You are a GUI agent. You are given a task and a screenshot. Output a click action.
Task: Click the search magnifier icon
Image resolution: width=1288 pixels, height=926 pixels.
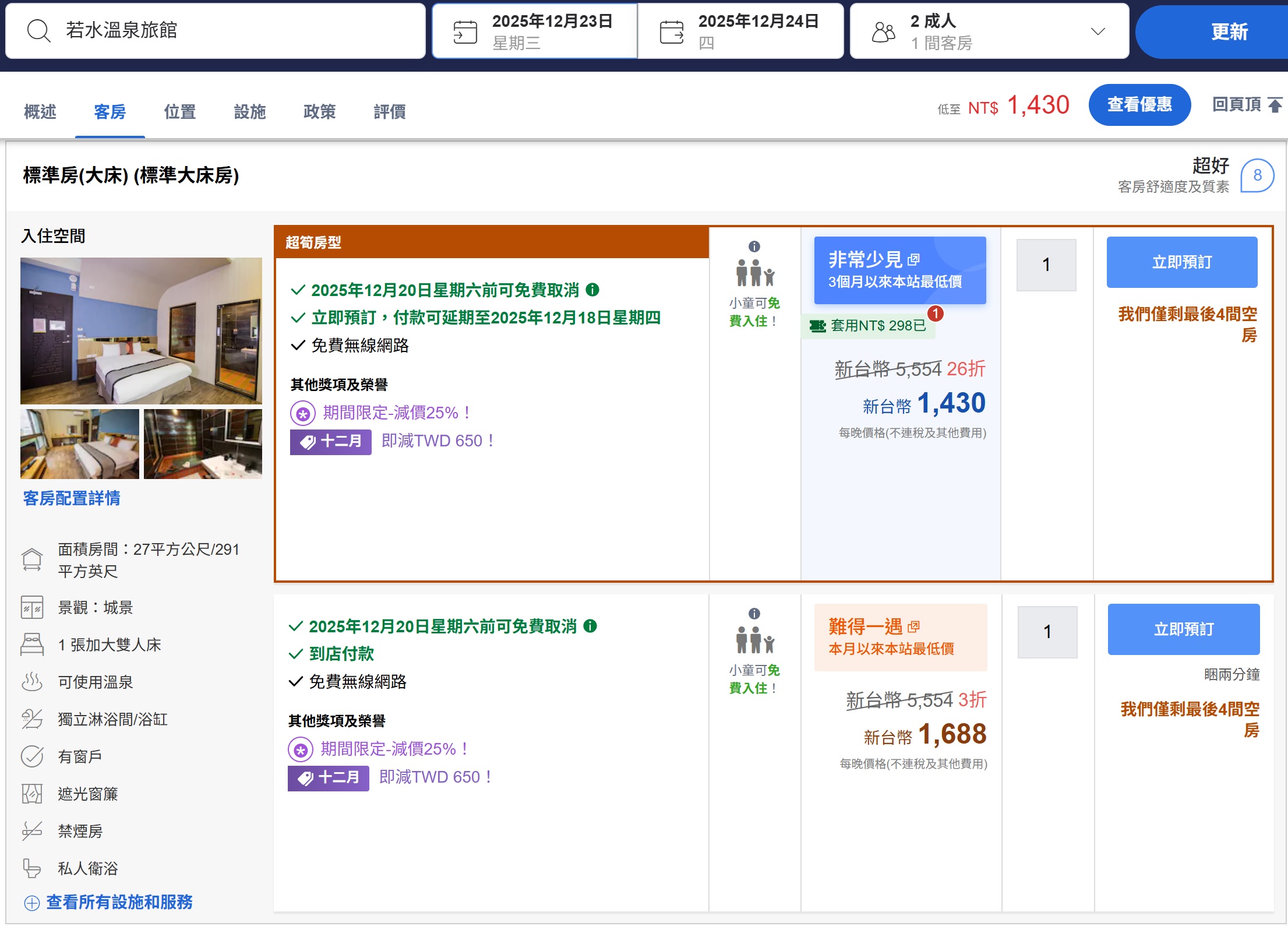(x=38, y=30)
